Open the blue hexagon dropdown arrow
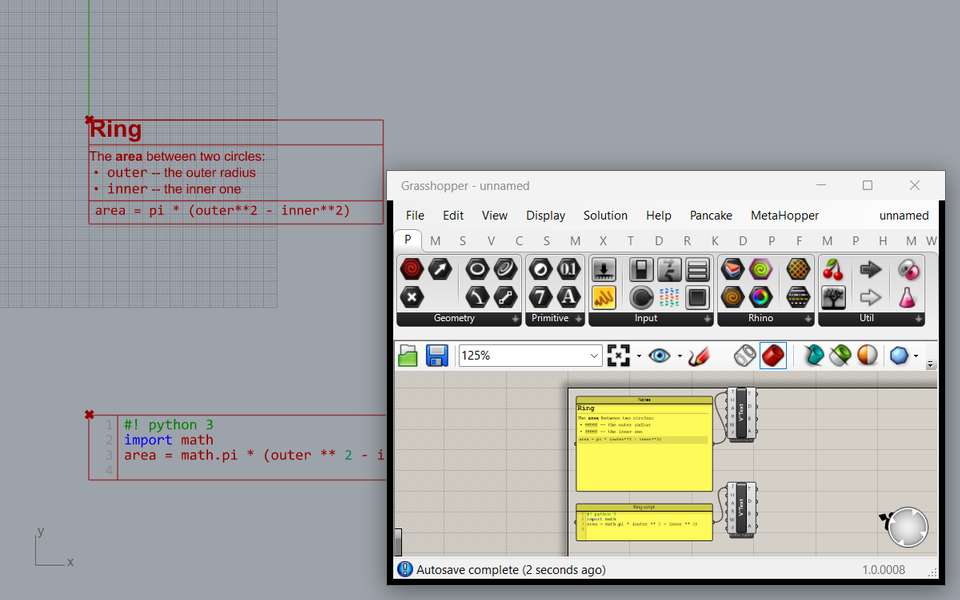This screenshot has height=600, width=960. [916, 356]
